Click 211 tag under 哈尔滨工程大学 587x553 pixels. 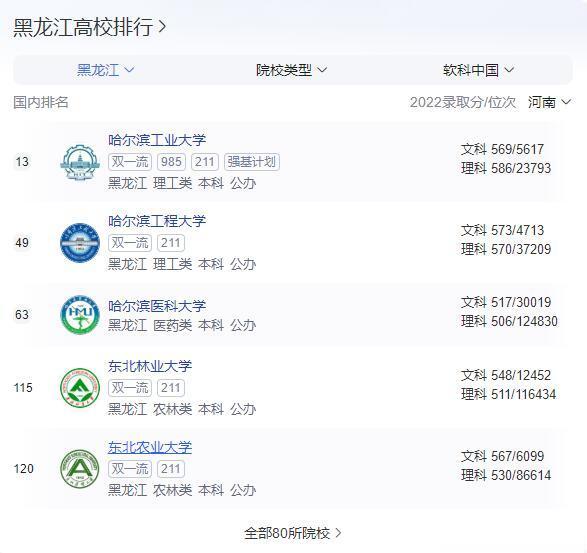171,243
